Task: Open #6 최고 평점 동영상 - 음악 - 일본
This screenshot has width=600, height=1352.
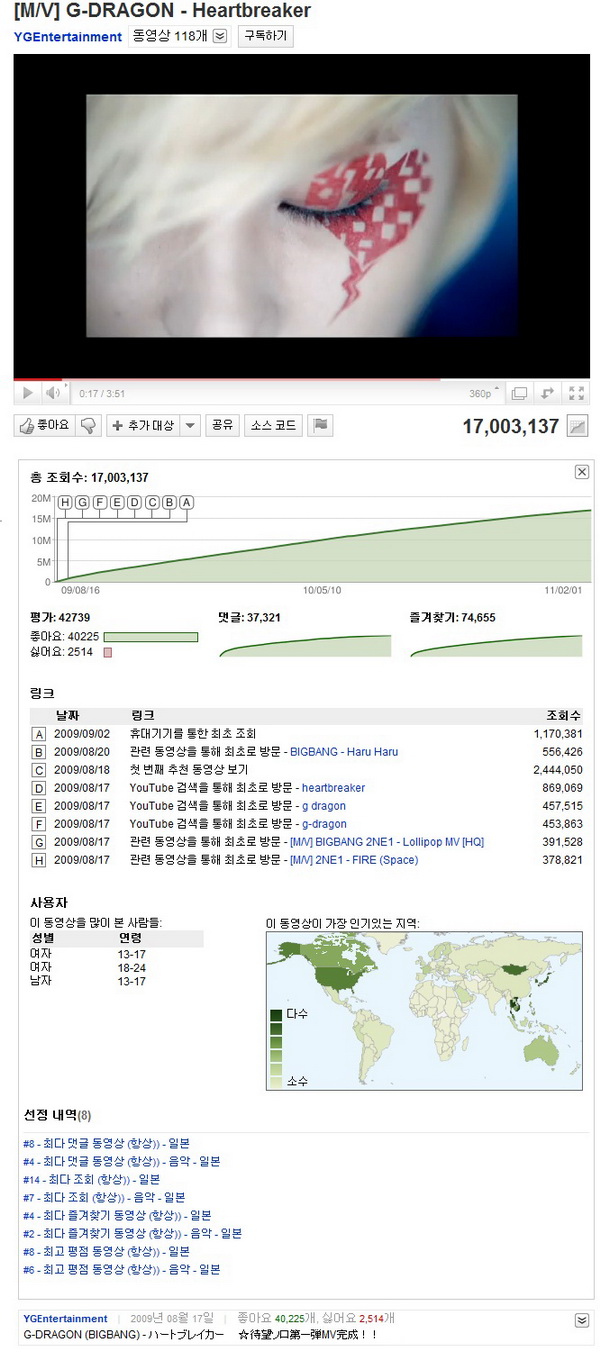Action: 121,1269
